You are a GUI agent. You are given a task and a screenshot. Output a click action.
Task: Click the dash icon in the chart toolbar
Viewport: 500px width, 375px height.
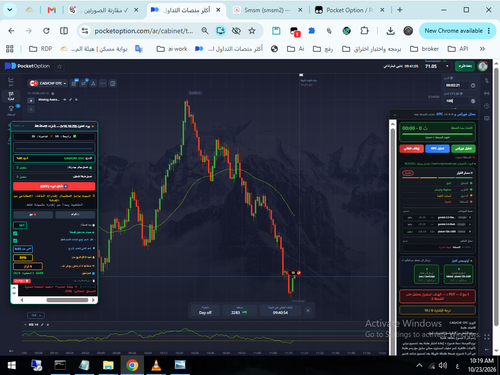click(103, 83)
